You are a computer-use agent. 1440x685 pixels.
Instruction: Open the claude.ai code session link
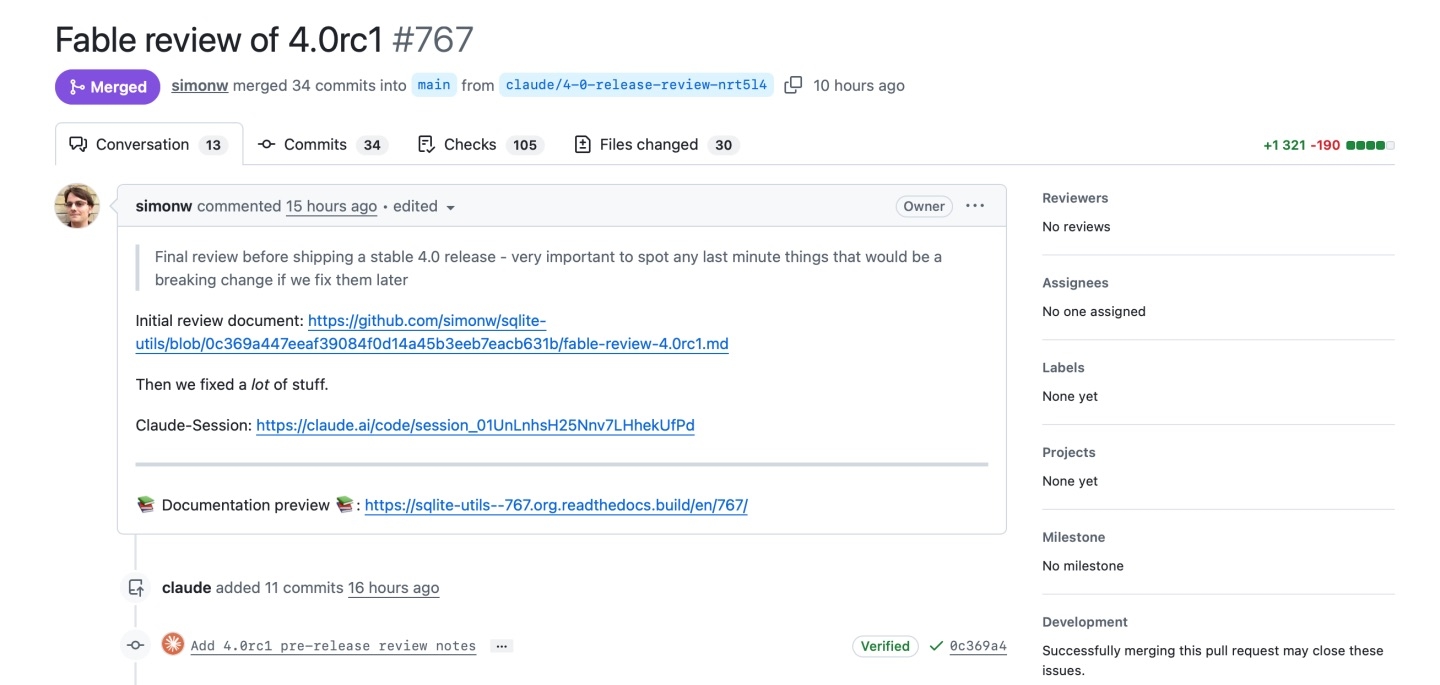coord(475,425)
